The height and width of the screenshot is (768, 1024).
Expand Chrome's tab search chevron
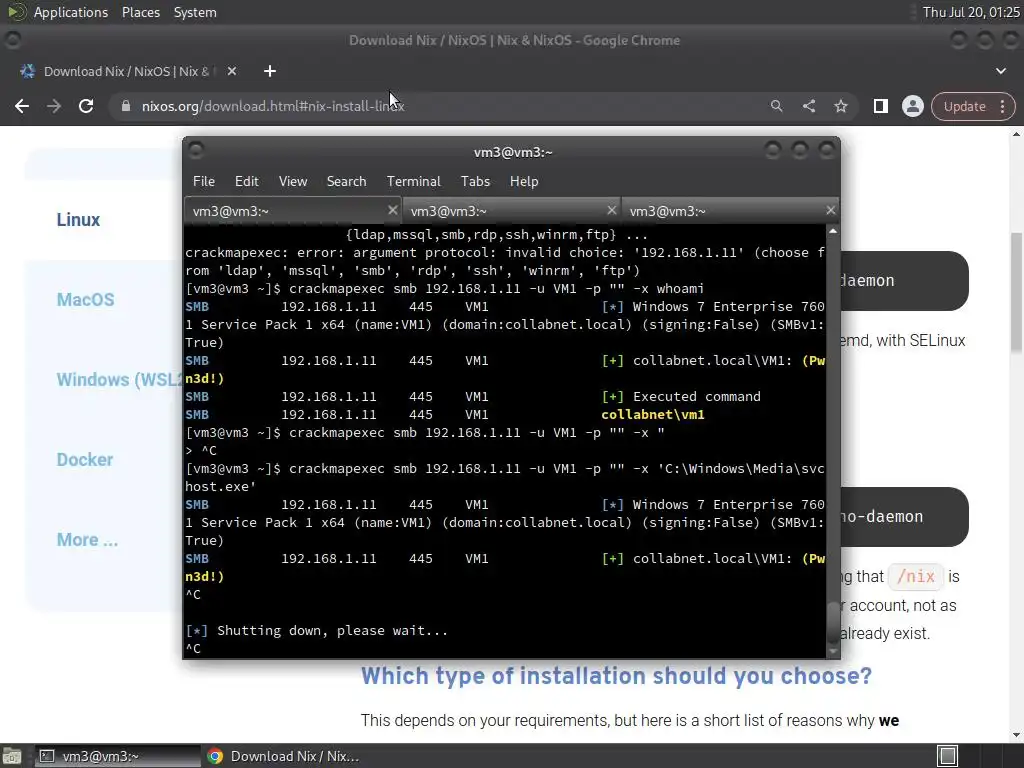(x=1000, y=71)
